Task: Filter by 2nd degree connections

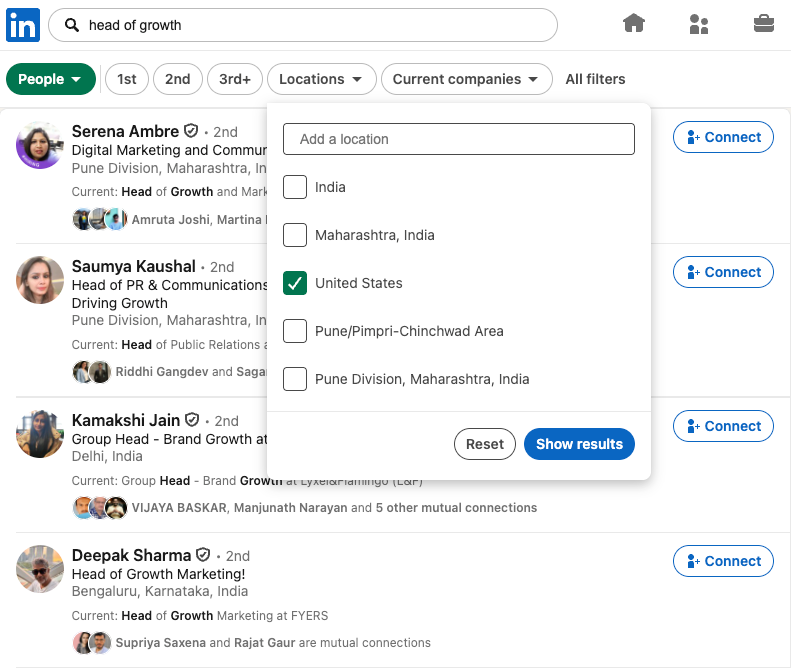Action: 178,79
